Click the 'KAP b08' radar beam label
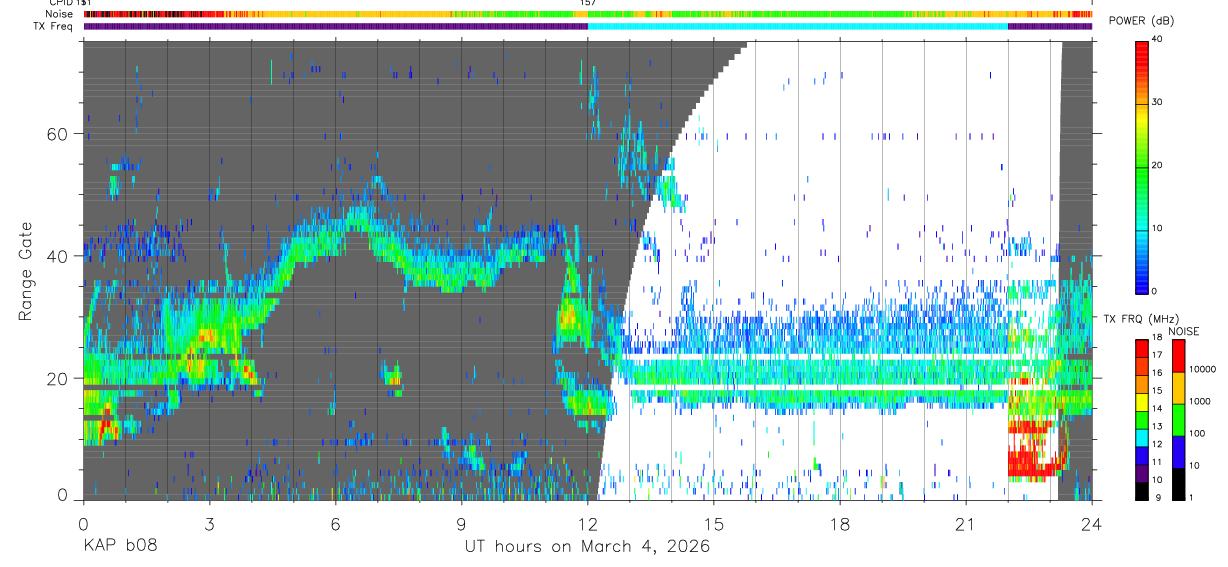 119,547
